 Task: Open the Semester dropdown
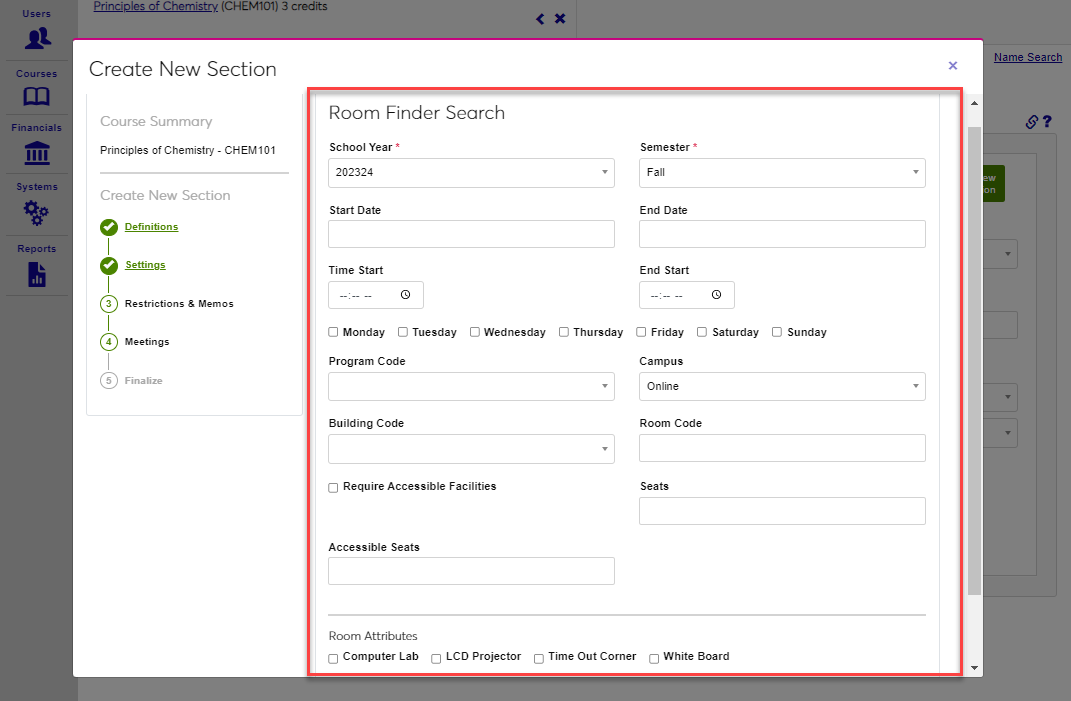pyautogui.click(x=782, y=173)
